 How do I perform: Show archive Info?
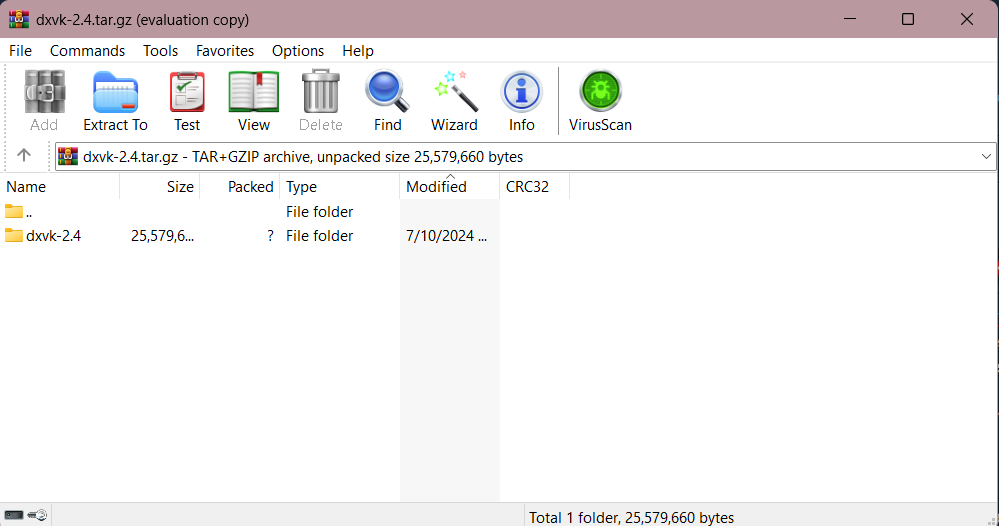coord(521,101)
